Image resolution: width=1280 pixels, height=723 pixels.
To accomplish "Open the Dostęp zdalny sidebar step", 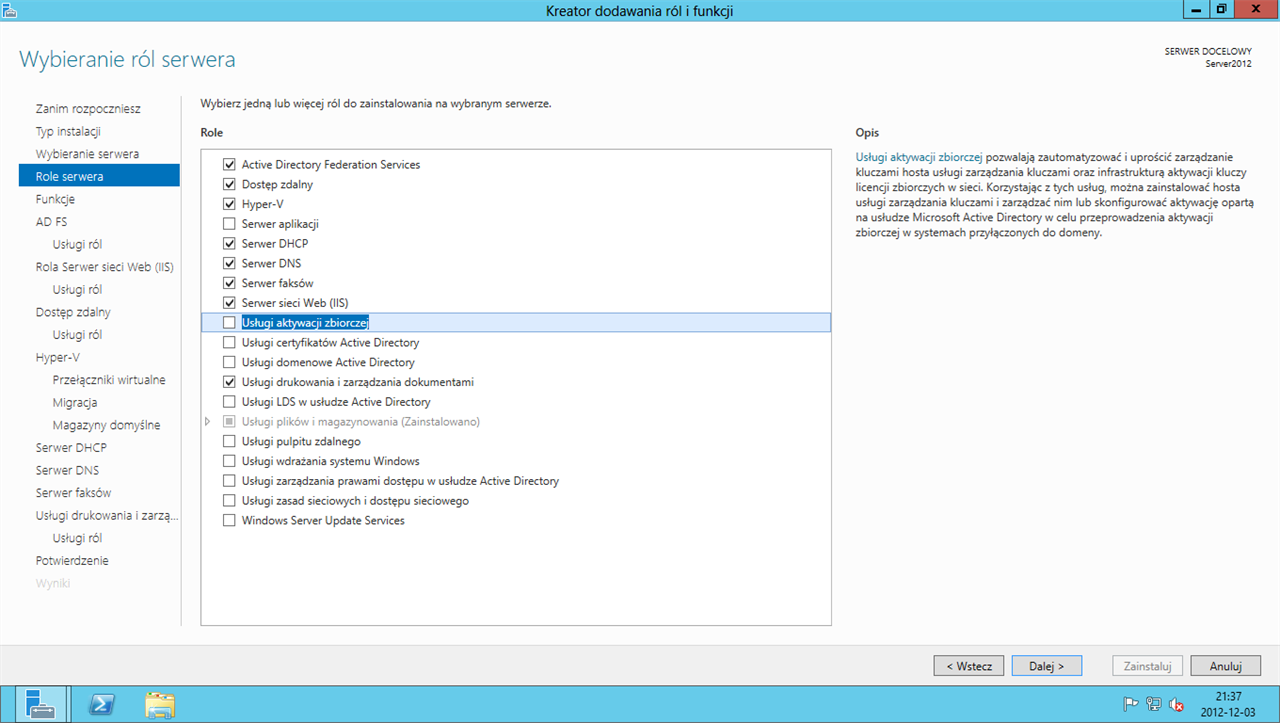I will click(x=73, y=312).
